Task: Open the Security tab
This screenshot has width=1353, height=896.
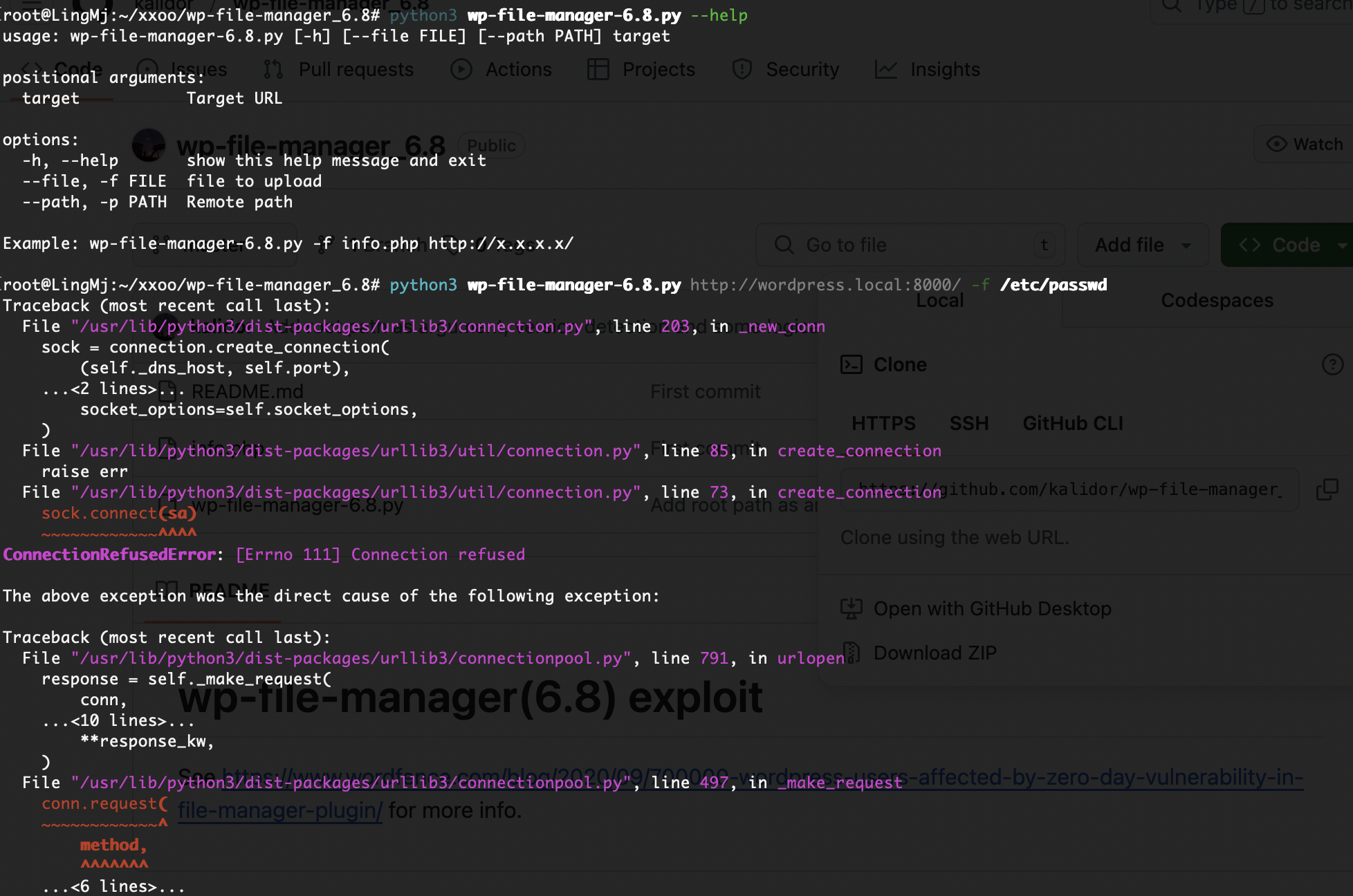Action: click(x=786, y=70)
